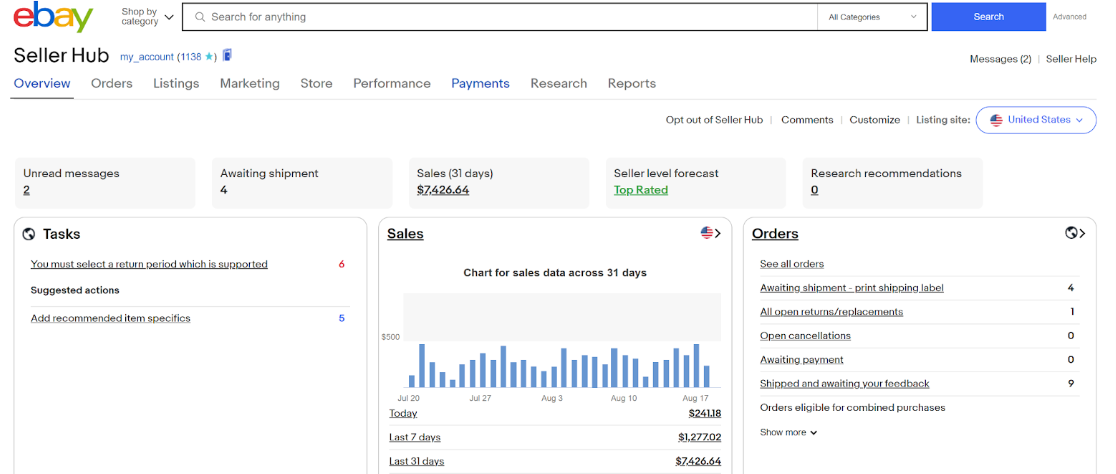The image size is (1116, 474).
Task: Open the Payments tab
Action: [480, 83]
